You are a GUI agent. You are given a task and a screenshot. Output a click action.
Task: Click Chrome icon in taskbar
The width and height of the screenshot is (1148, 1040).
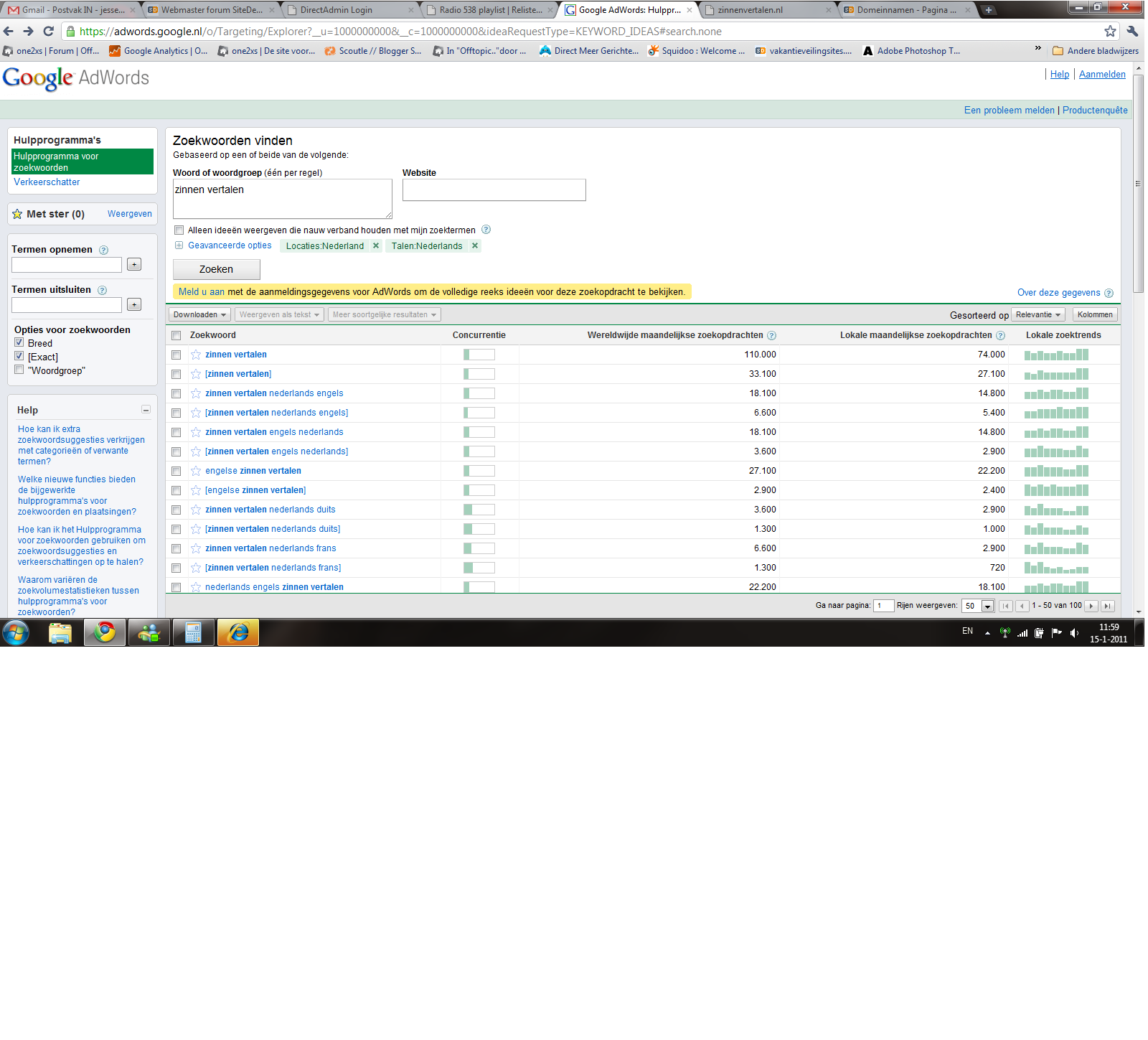(105, 632)
